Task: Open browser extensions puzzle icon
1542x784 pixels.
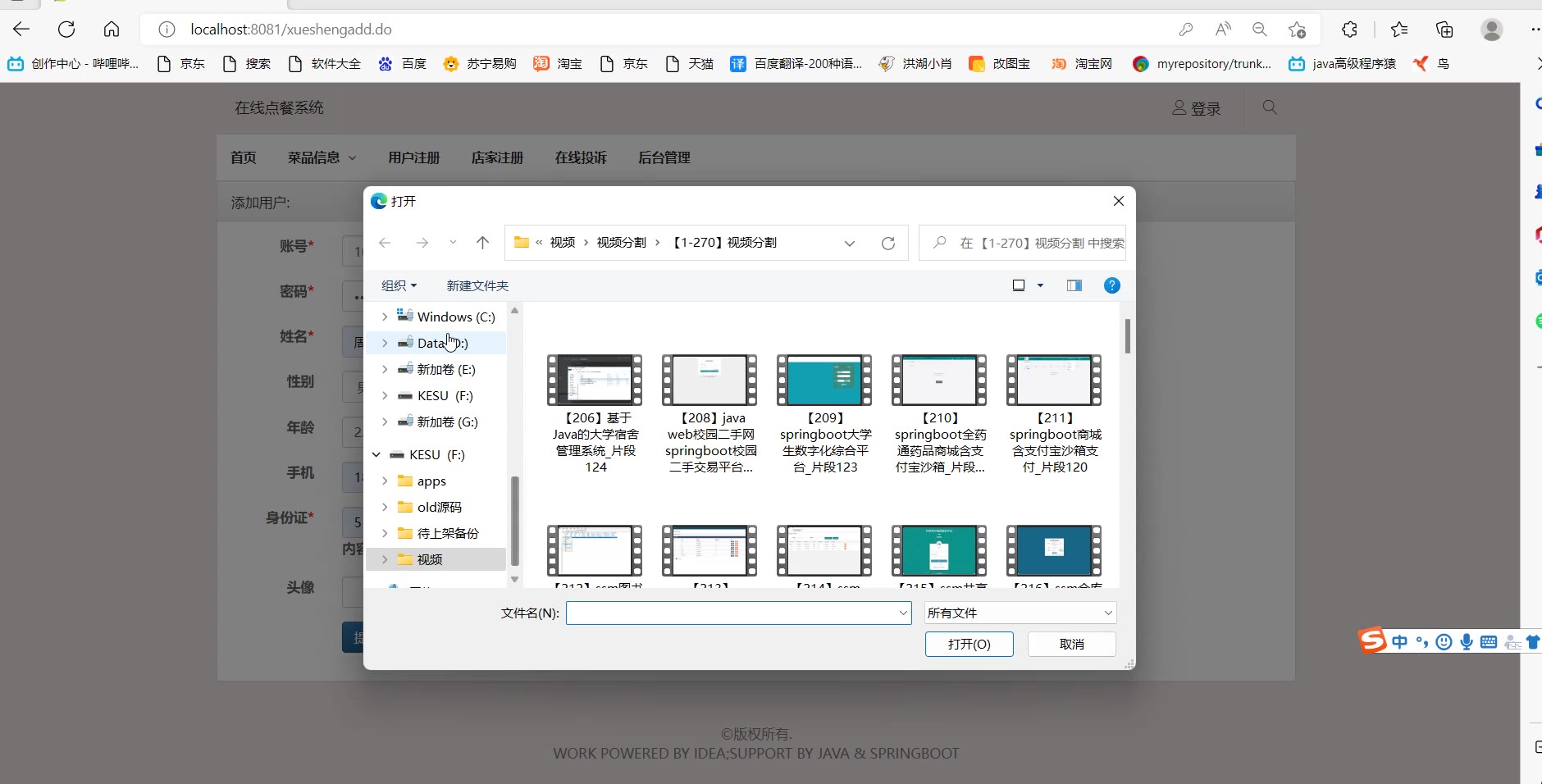Action: (x=1349, y=30)
